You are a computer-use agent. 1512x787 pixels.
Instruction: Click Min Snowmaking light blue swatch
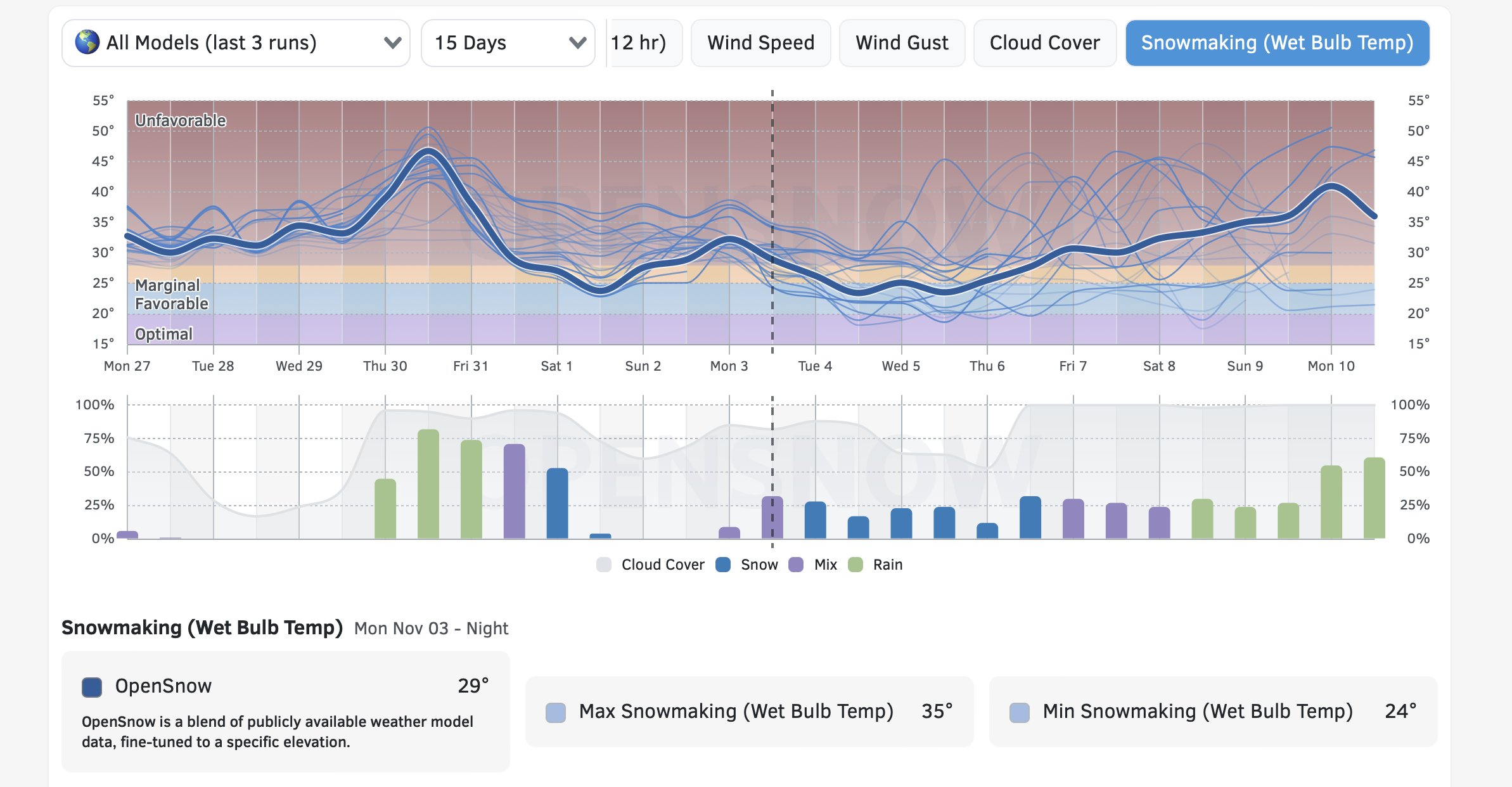1019,712
